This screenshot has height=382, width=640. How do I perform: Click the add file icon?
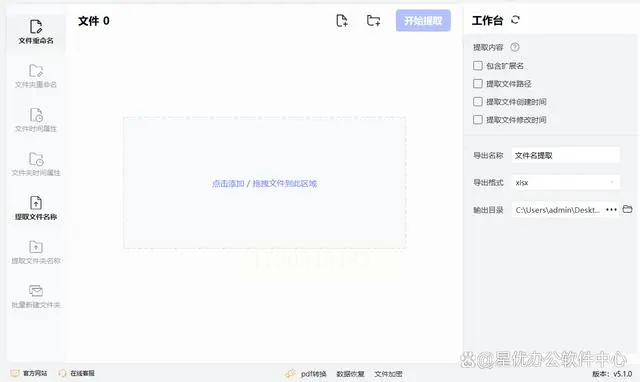click(342, 20)
